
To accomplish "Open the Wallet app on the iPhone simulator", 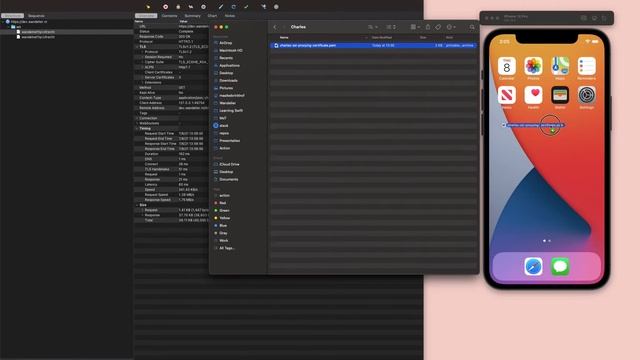I will click(560, 95).
